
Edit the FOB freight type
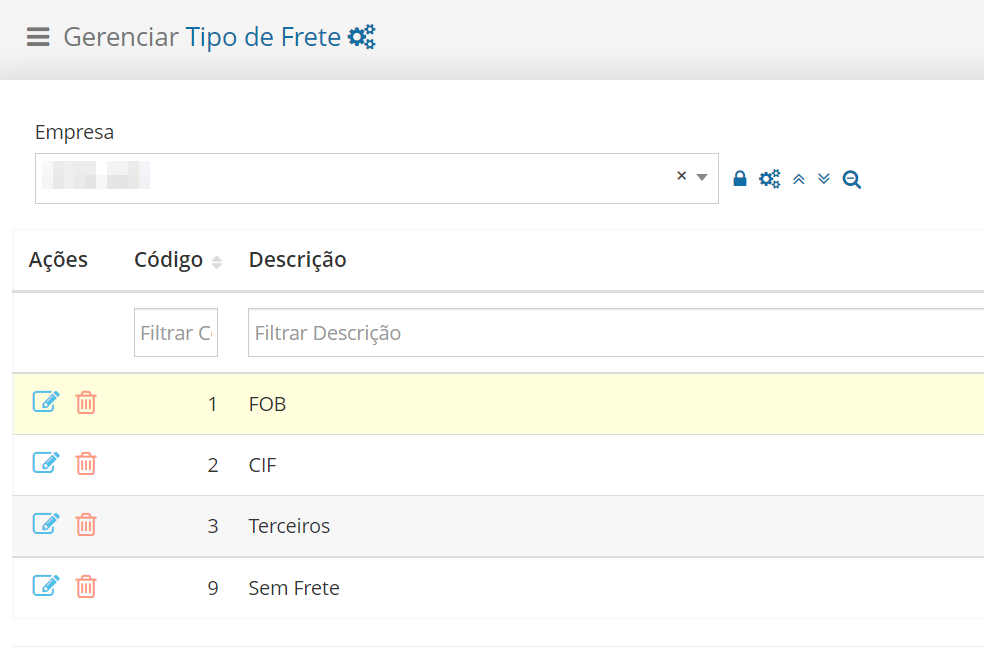click(x=46, y=402)
